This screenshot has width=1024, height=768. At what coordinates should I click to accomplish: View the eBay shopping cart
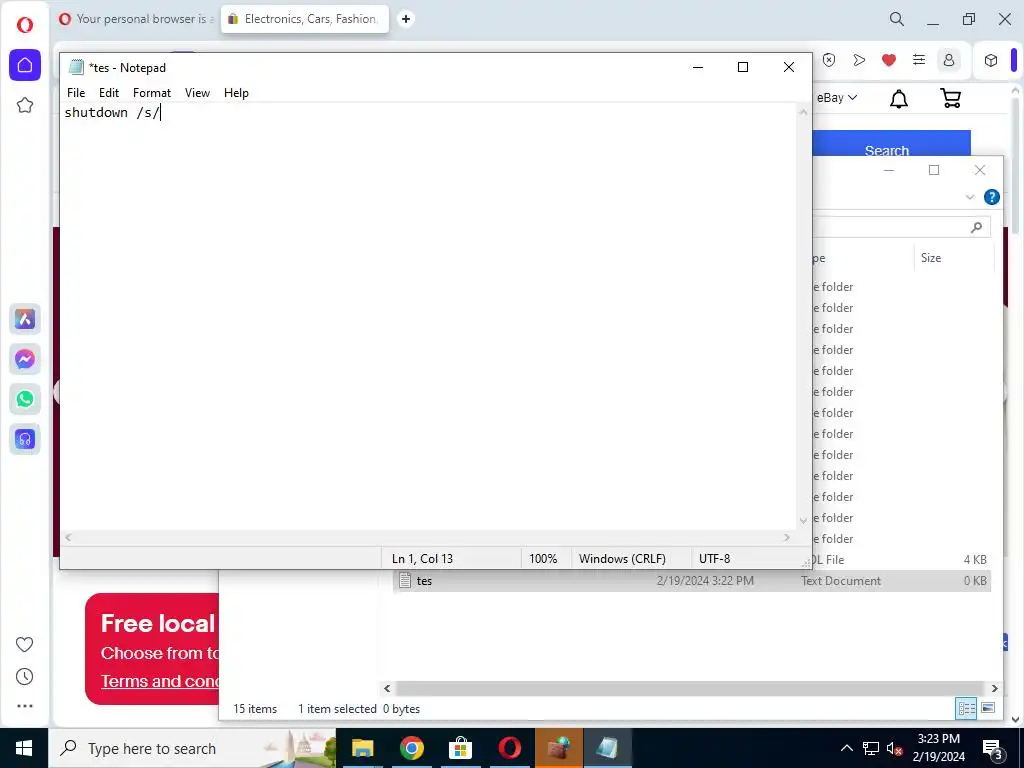[x=951, y=98]
